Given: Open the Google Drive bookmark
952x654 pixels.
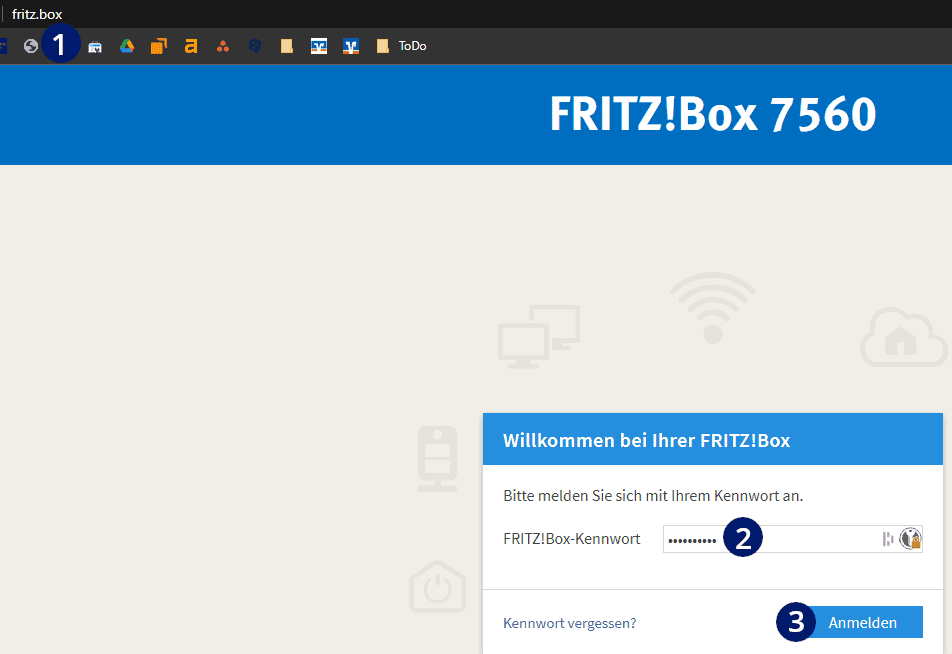Looking at the screenshot, I should [127, 46].
